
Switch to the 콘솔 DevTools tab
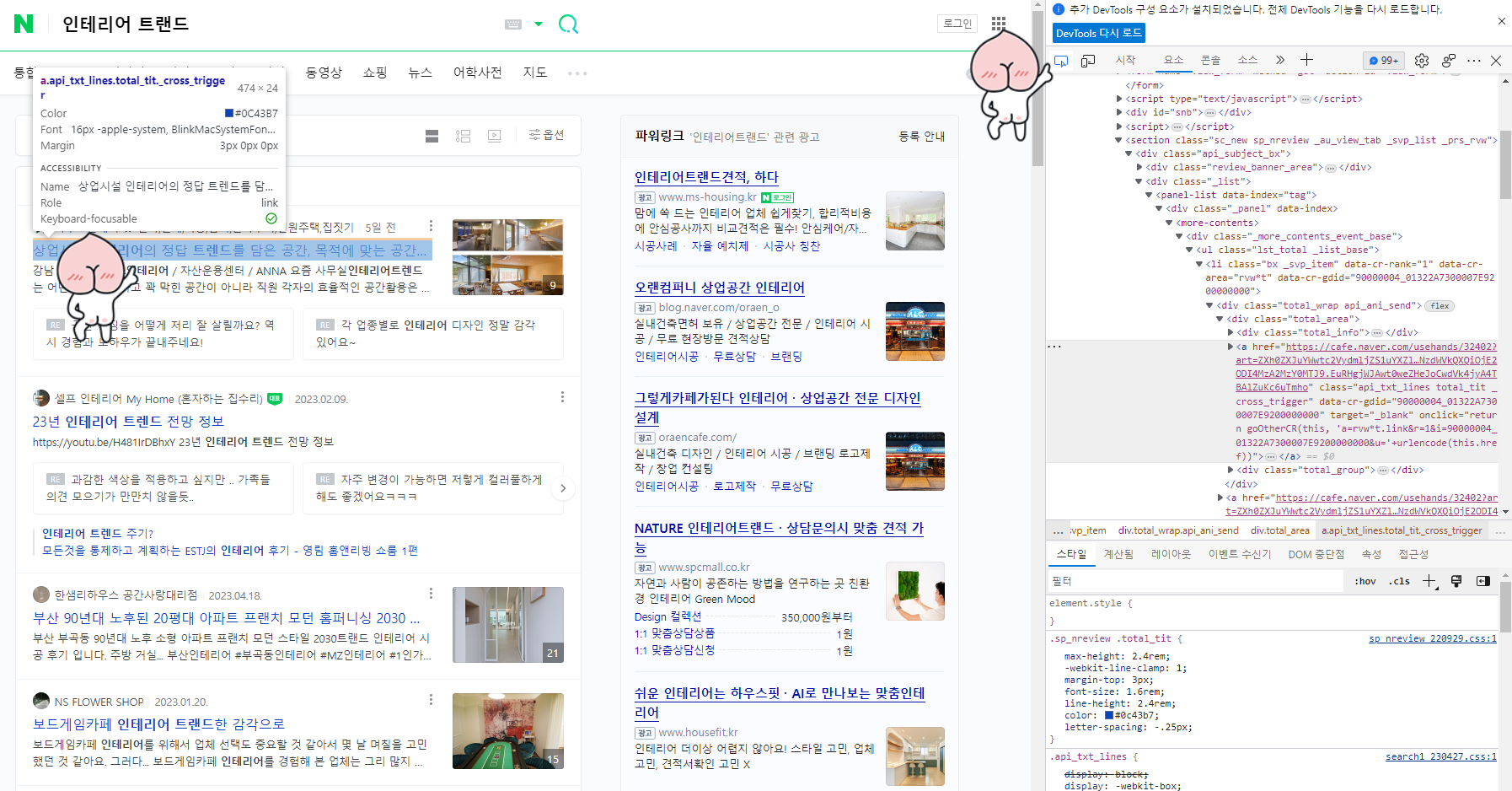pos(1210,60)
